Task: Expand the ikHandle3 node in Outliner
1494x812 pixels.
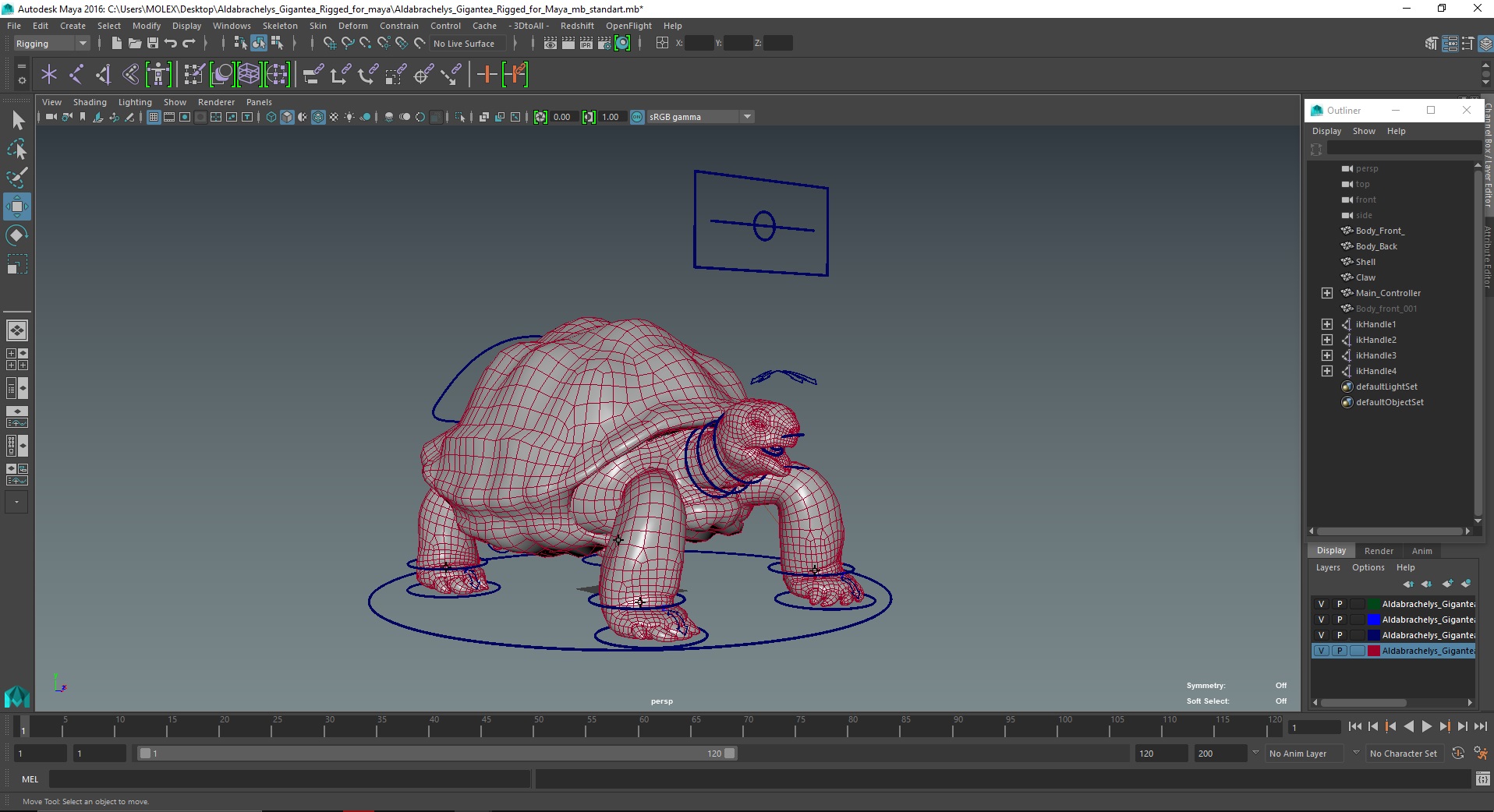Action: coord(1327,355)
